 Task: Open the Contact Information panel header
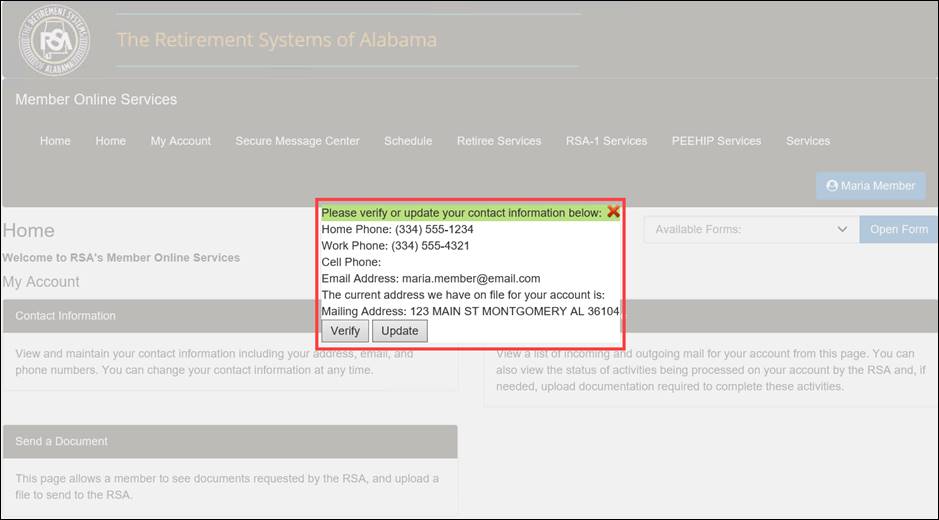pos(160,316)
